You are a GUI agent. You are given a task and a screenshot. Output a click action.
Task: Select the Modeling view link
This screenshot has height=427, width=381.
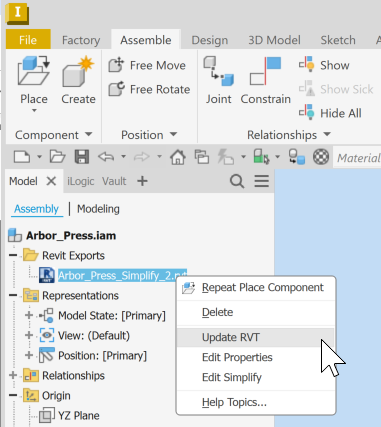[x=98, y=209]
